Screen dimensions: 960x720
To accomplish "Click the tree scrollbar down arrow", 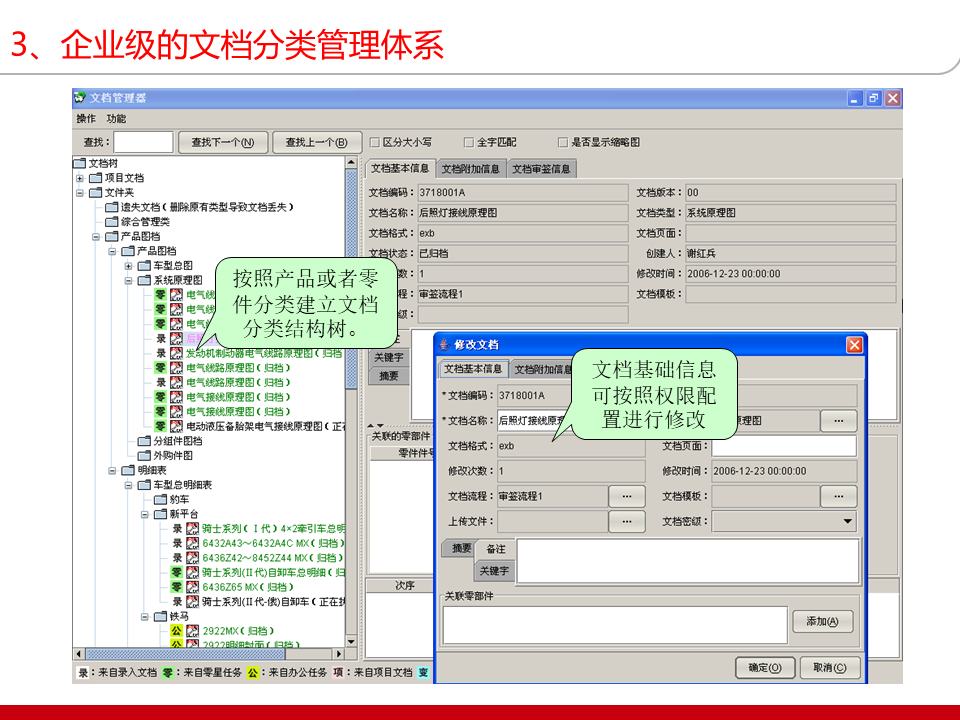I will coord(351,641).
